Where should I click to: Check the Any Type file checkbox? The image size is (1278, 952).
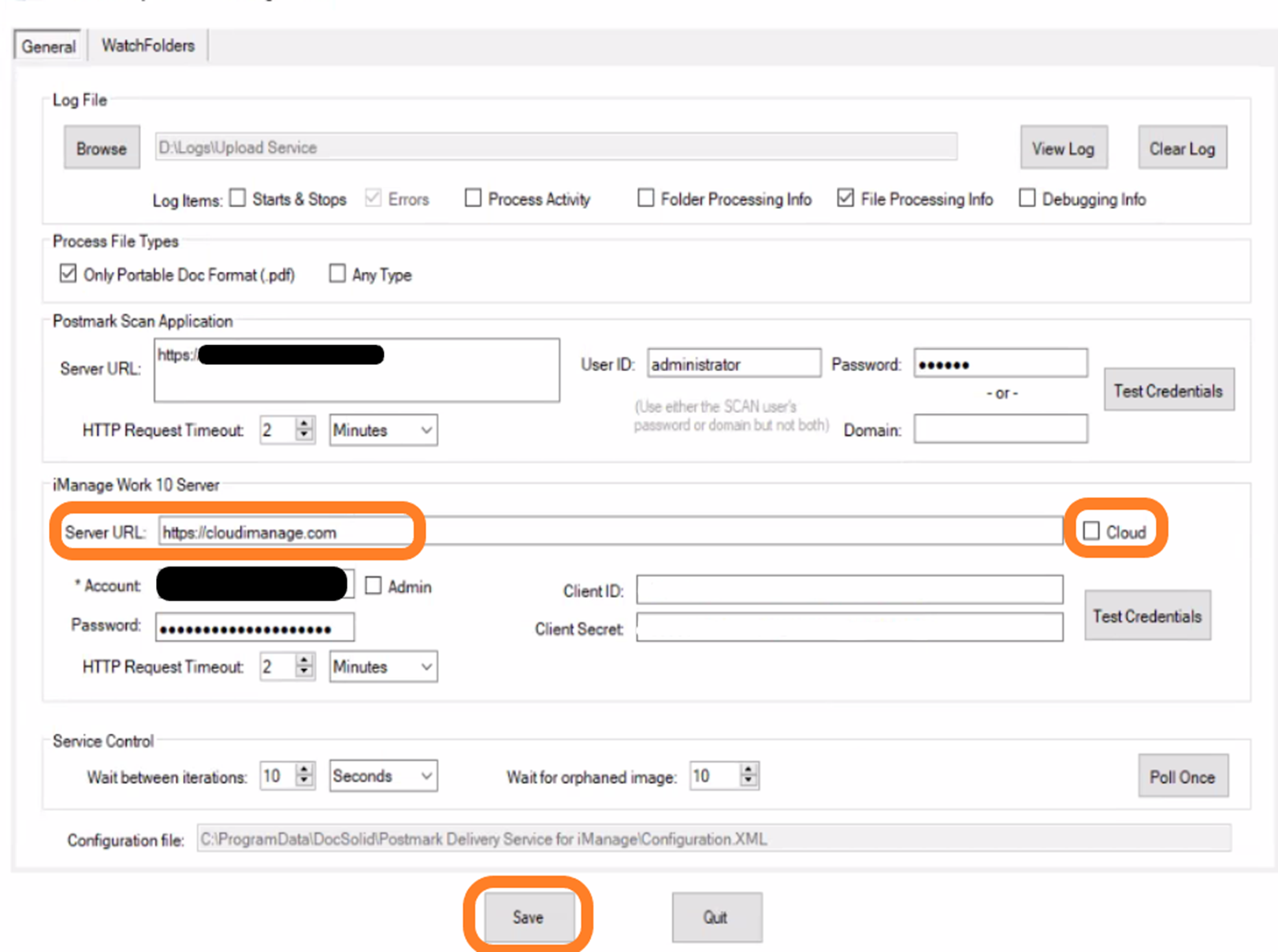(337, 273)
